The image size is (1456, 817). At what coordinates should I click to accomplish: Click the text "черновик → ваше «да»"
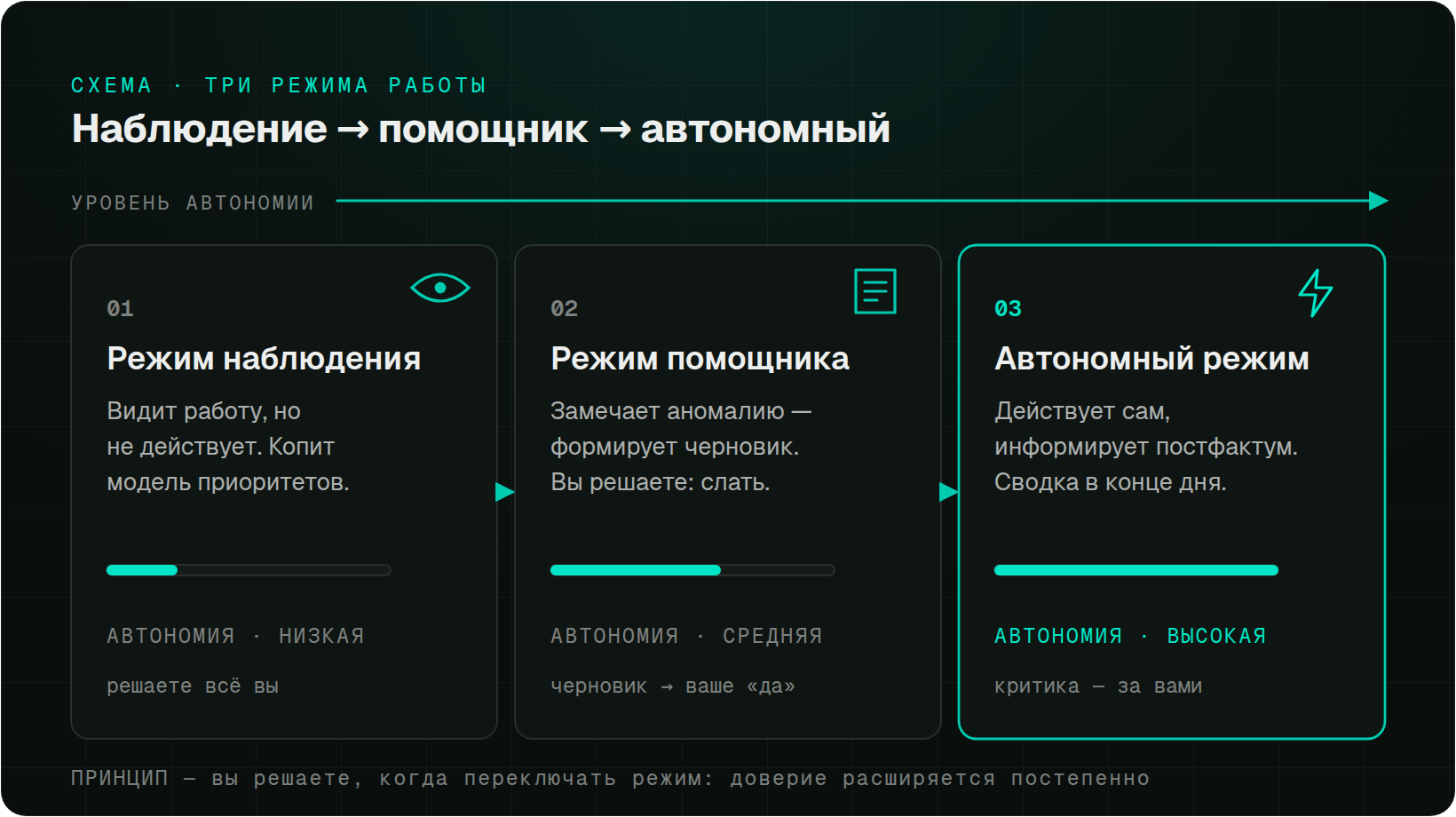(673, 686)
